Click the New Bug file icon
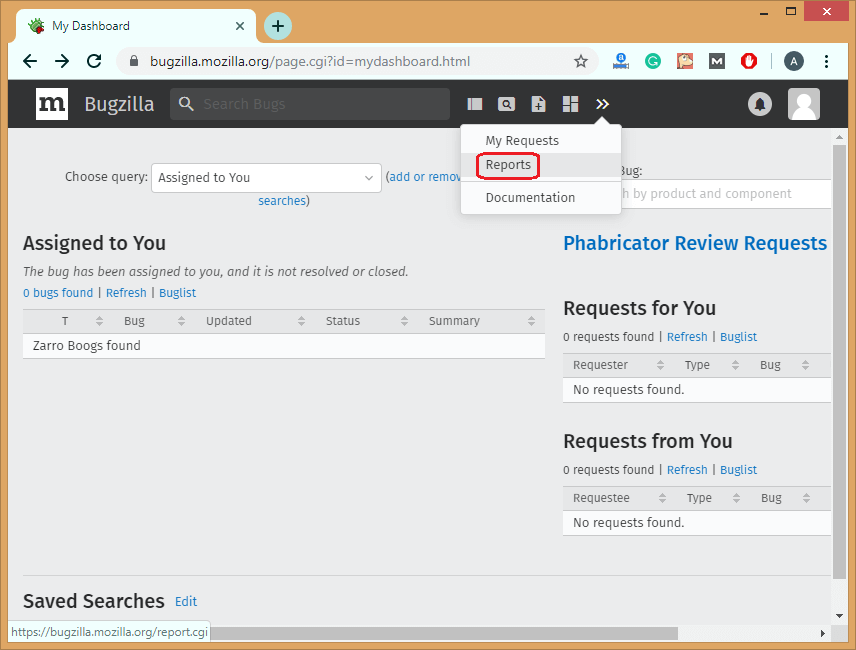856x650 pixels. (x=538, y=104)
